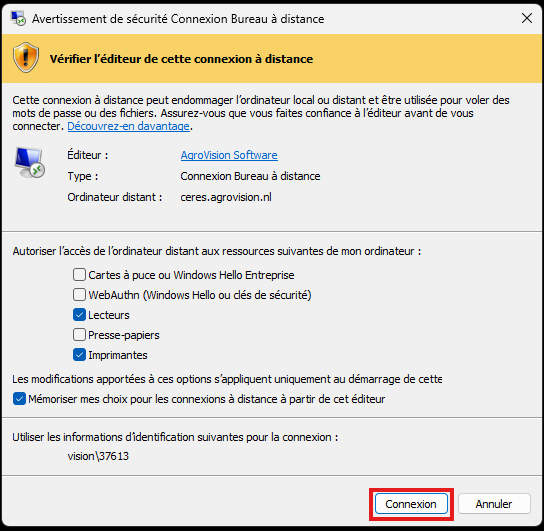
Task: Click the remote computer monitor icon
Action: pyautogui.click(x=29, y=162)
